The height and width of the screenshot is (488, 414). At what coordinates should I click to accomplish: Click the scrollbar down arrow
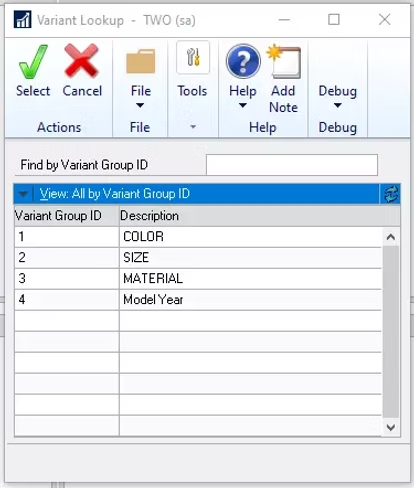pyautogui.click(x=391, y=427)
